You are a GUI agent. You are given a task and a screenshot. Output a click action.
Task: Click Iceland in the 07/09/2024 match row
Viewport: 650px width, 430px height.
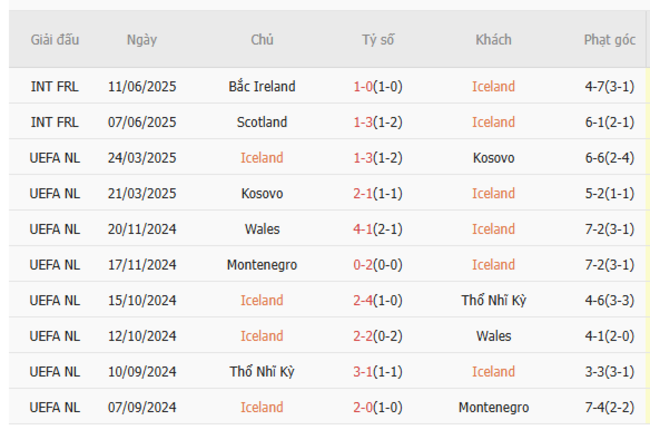262,407
